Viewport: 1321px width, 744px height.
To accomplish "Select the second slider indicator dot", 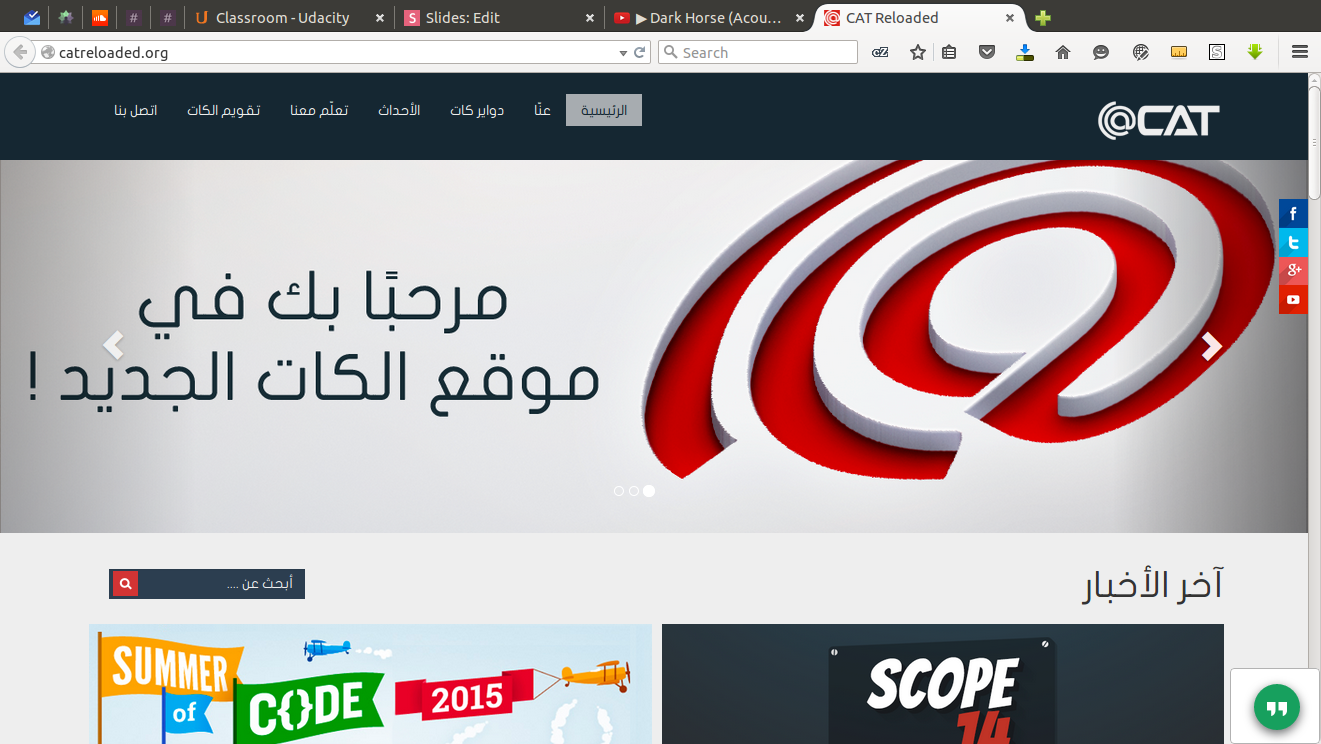I will pos(634,491).
